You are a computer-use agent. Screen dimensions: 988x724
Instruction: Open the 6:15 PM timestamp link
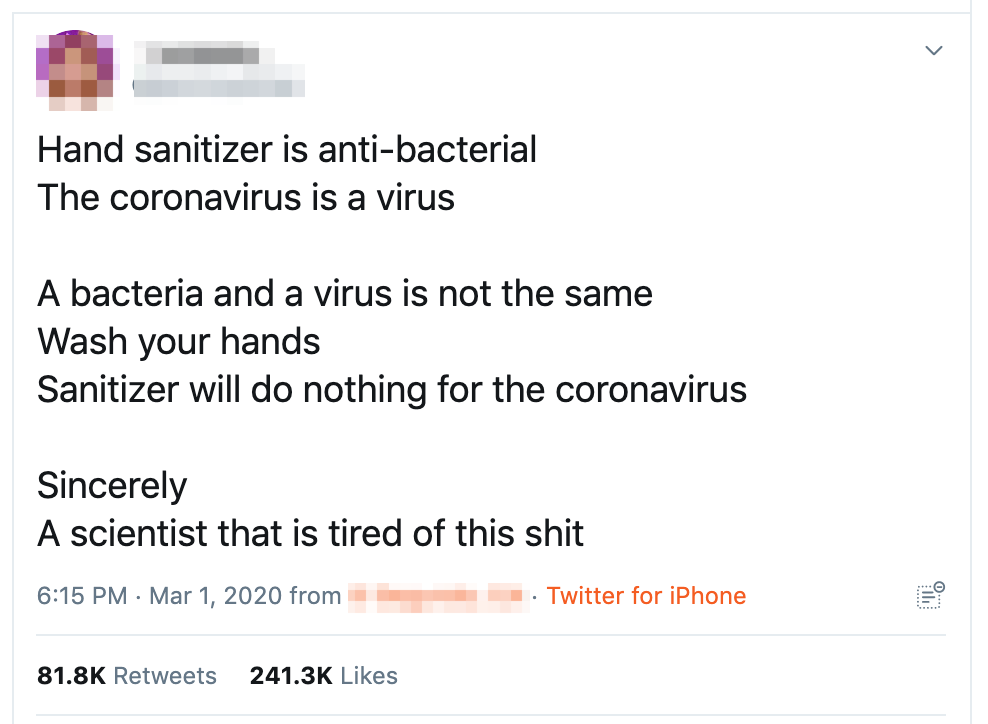click(x=82, y=595)
